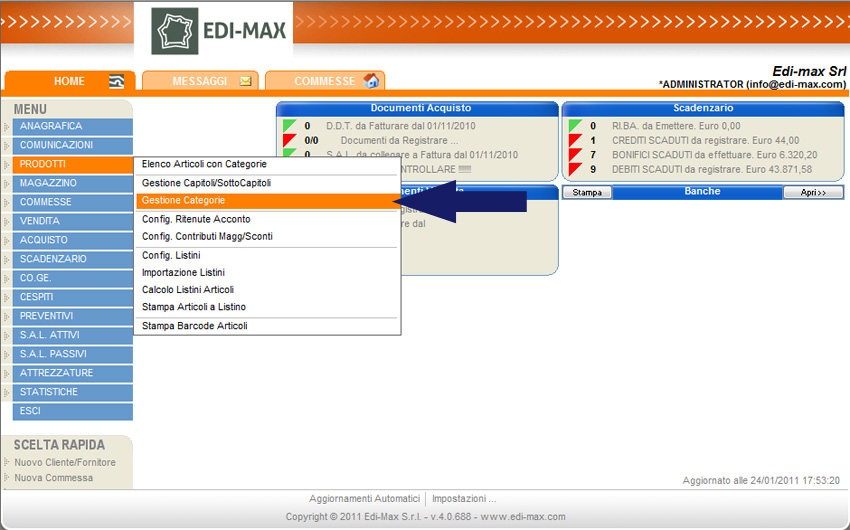Image resolution: width=850 pixels, height=530 pixels.
Task: Open Aggiornamenti Automatici in the footer
Action: click(364, 498)
